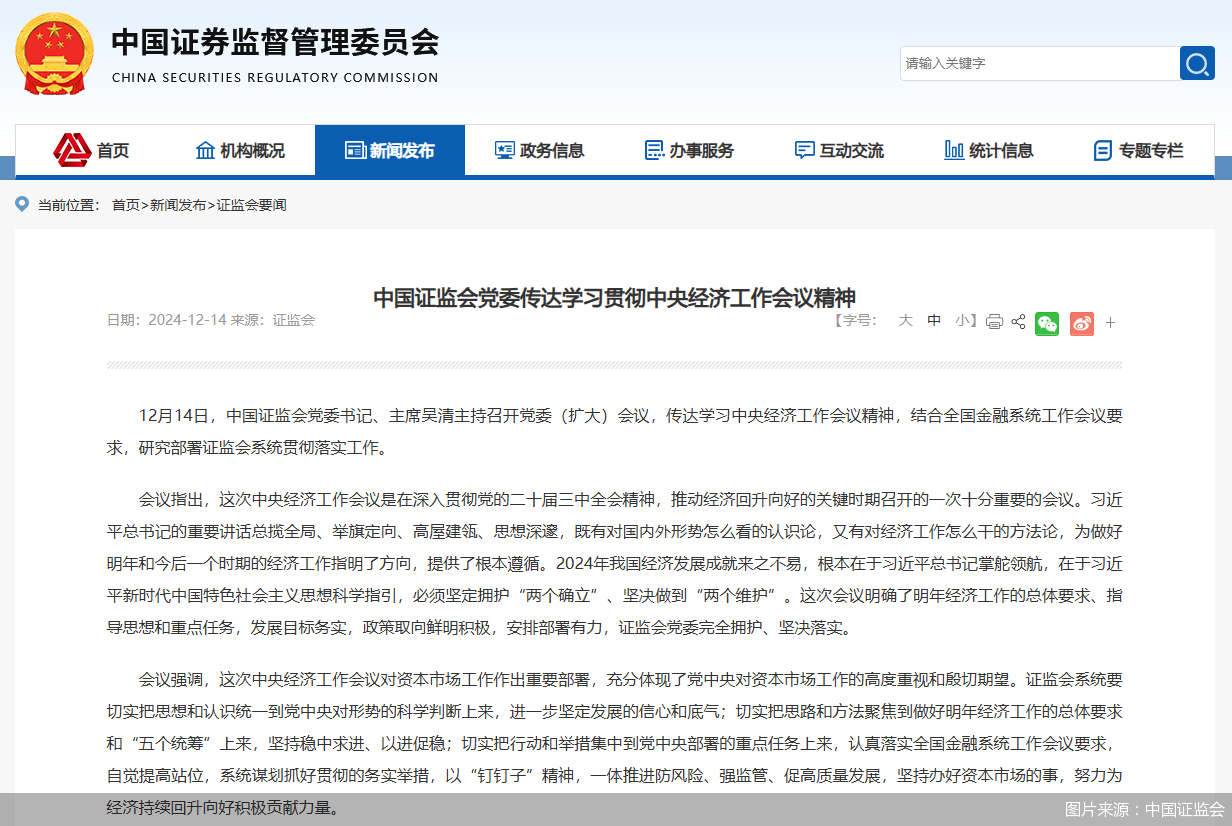
Task: Open the 机构概况 navigation tab
Action: pos(240,150)
